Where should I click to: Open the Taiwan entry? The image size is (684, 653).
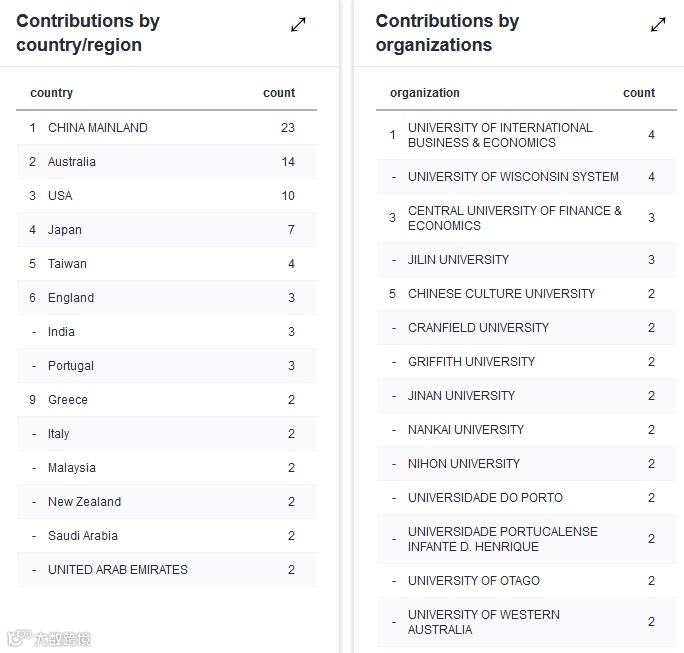pyautogui.click(x=67, y=264)
